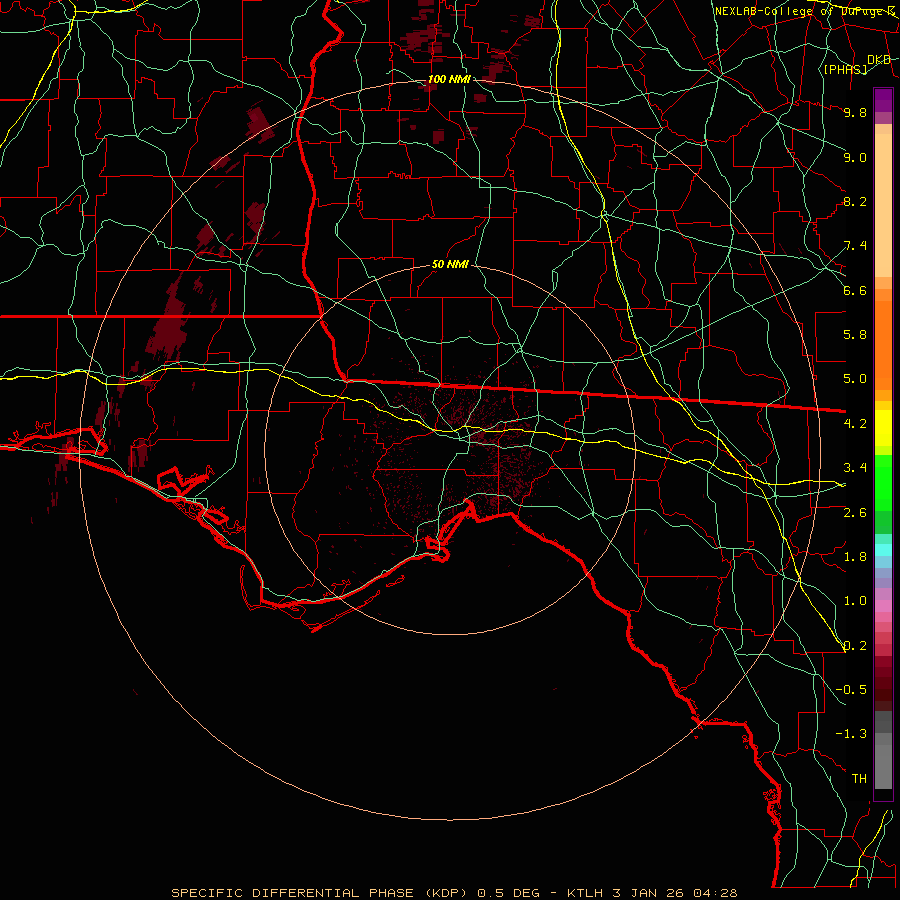The height and width of the screenshot is (900, 900).
Task: Pick the purple segment of the color bar
Action: [883, 100]
